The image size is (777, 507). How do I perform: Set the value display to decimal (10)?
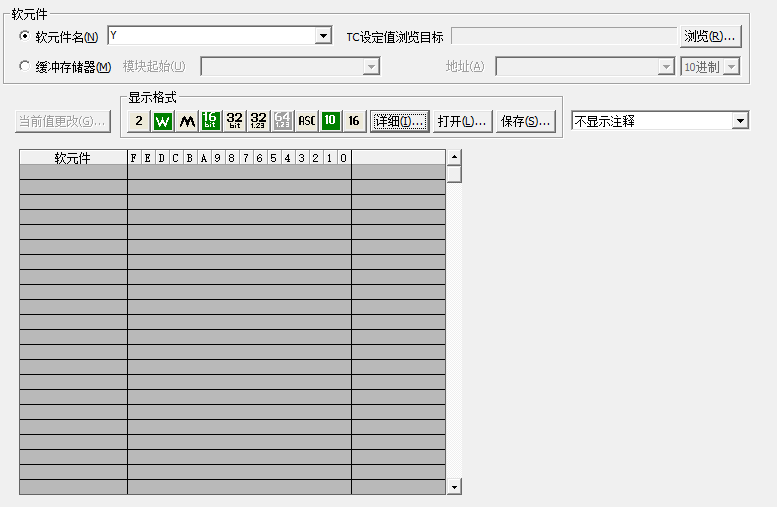pos(330,121)
